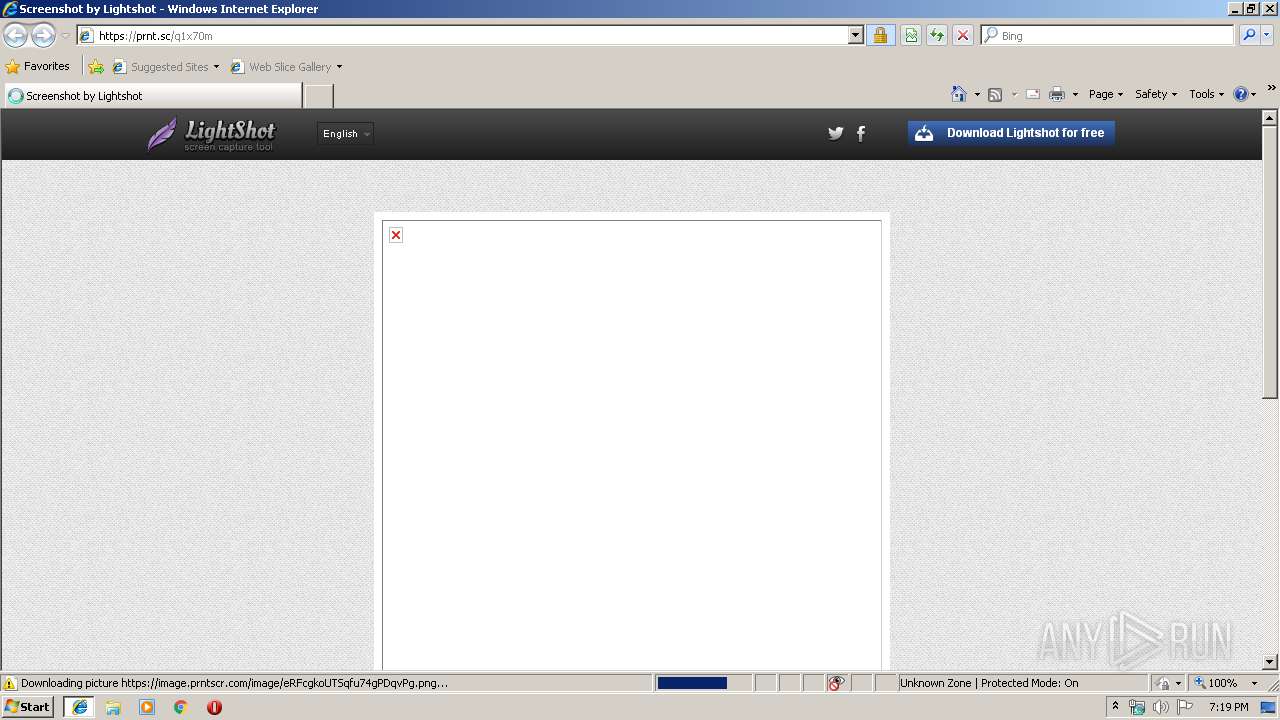1280x720 pixels.
Task: Click the command bar overflow chevron
Action: pyautogui.click(x=1271, y=88)
